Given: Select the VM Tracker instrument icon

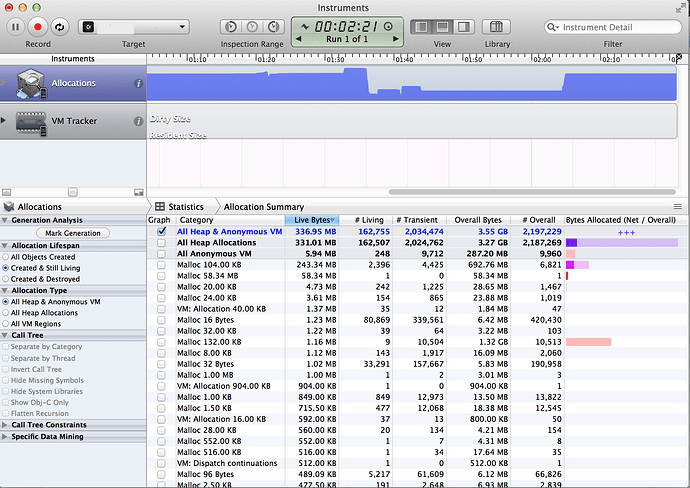Looking at the screenshot, I should point(31,122).
